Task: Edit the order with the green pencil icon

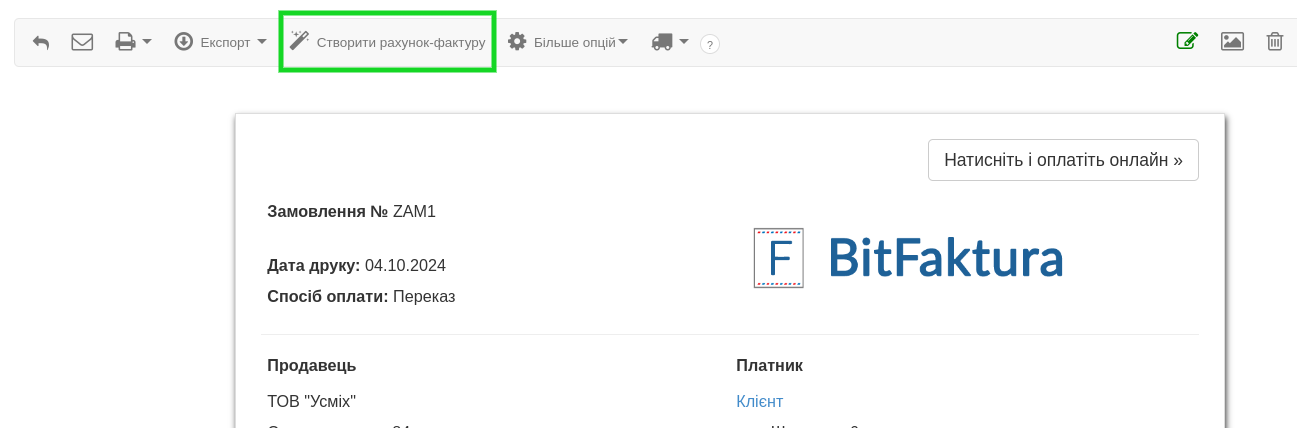Action: click(x=1187, y=41)
